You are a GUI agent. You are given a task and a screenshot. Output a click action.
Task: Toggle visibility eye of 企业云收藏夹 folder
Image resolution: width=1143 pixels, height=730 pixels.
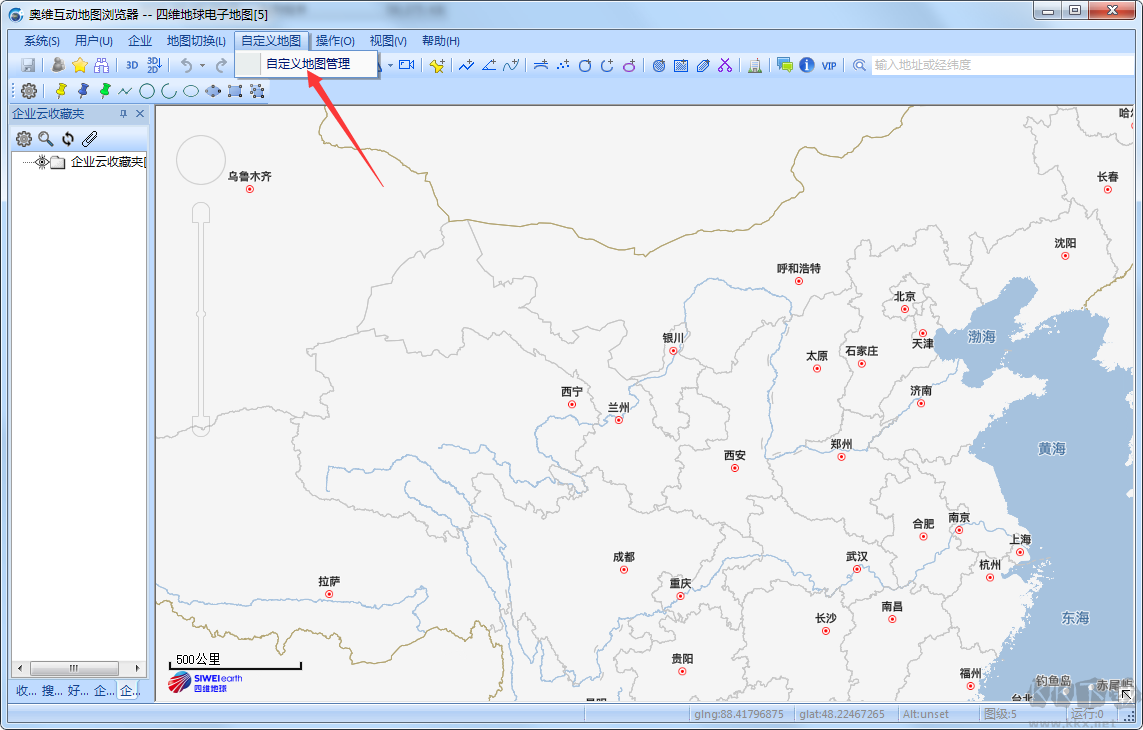42,162
